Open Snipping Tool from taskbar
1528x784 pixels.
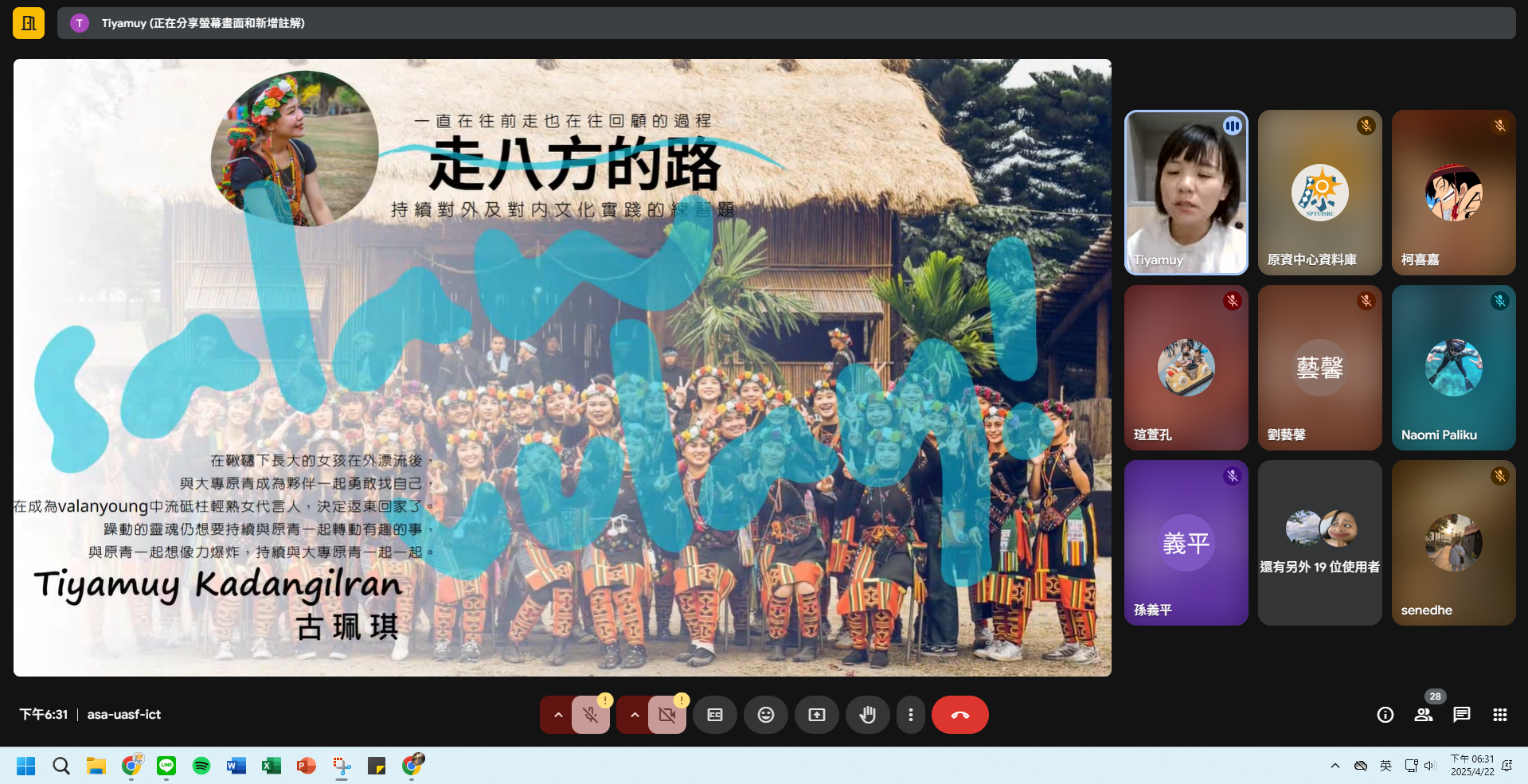pyautogui.click(x=342, y=766)
